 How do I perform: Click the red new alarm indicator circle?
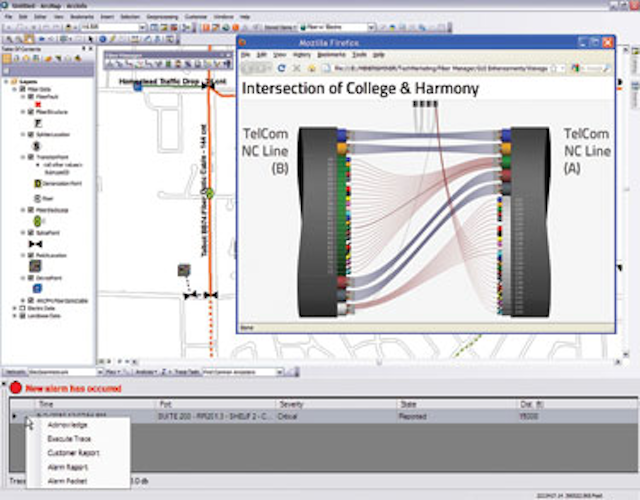[x=16, y=388]
